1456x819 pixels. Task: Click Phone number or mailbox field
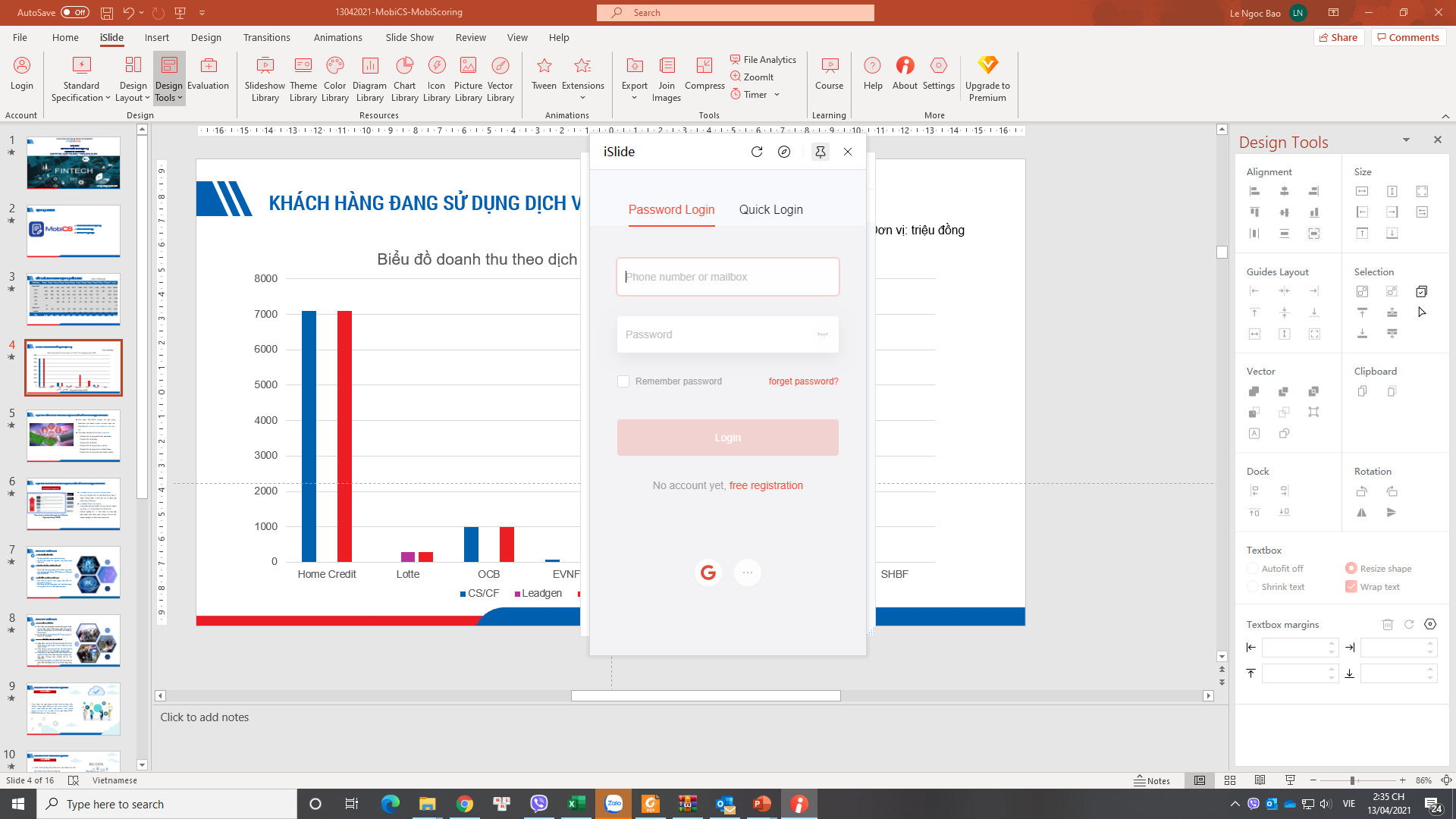point(727,277)
